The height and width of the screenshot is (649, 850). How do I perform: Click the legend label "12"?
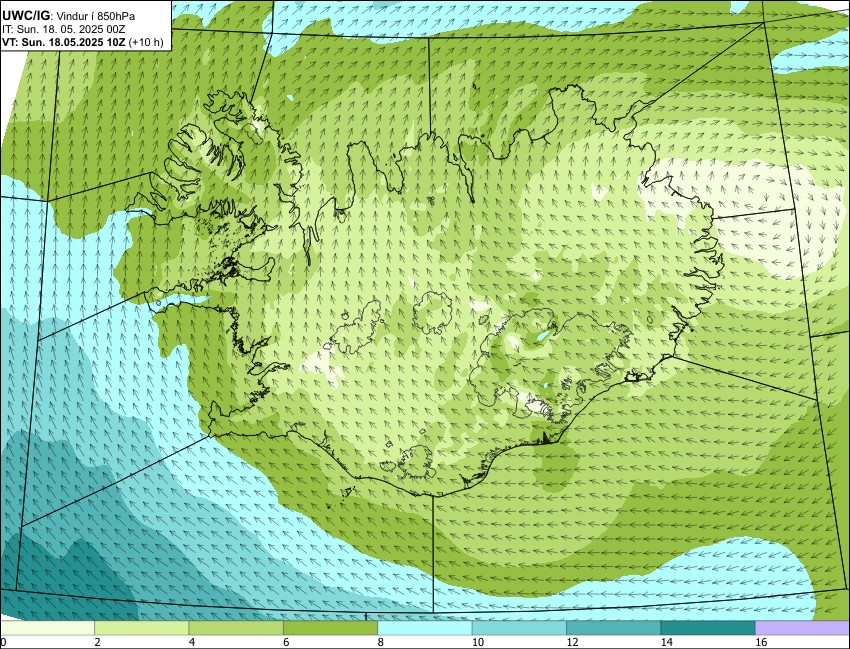(x=571, y=642)
